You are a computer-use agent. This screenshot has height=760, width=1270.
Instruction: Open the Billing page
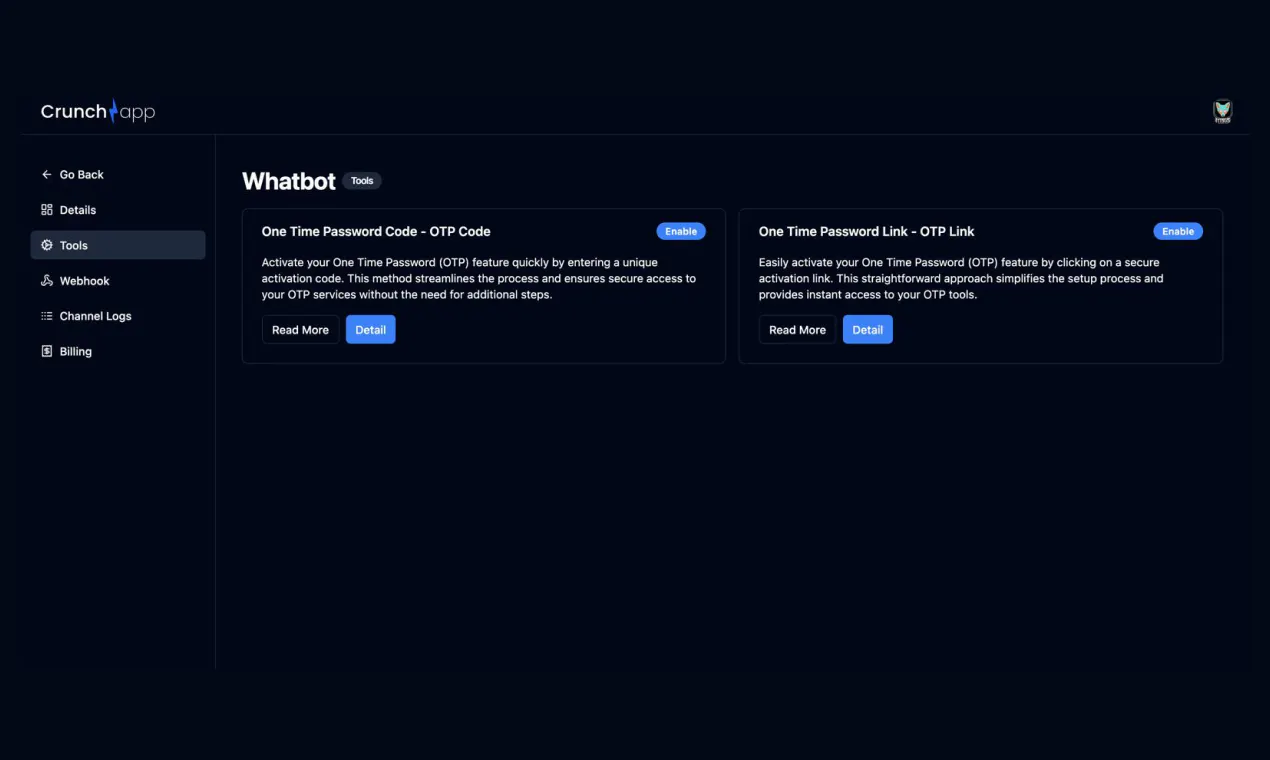pos(118,352)
